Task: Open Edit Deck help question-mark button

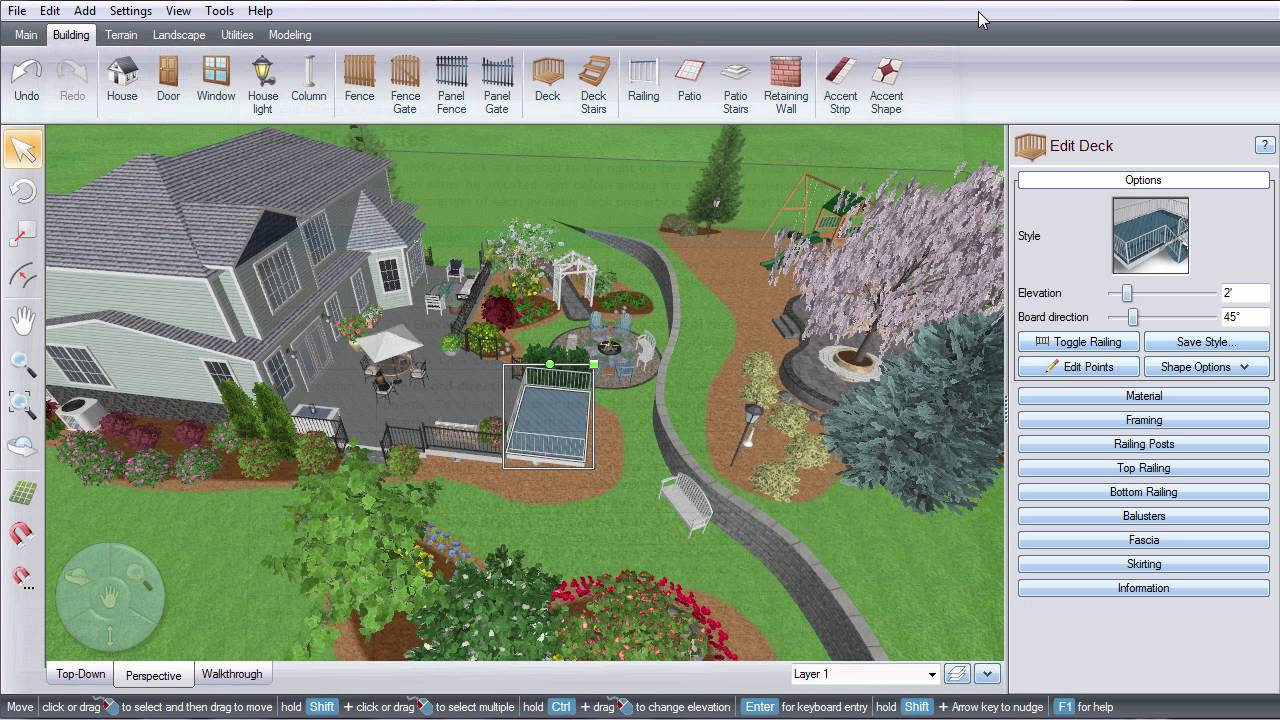Action: click(1264, 146)
